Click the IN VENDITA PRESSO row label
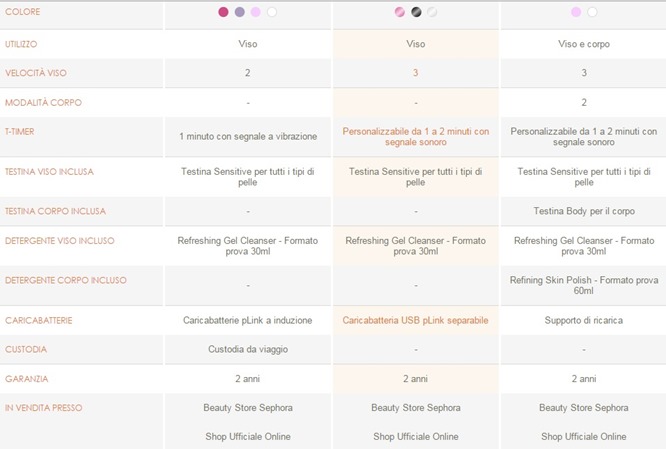The width and height of the screenshot is (666, 449). tap(43, 408)
